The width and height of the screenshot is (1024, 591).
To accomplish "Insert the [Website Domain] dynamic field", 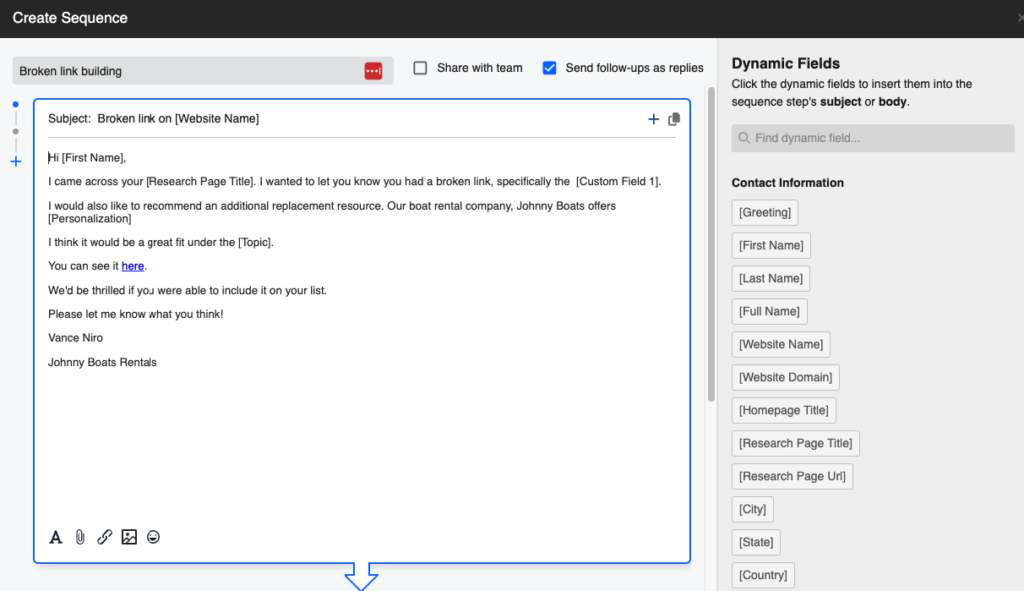I will click(x=784, y=377).
